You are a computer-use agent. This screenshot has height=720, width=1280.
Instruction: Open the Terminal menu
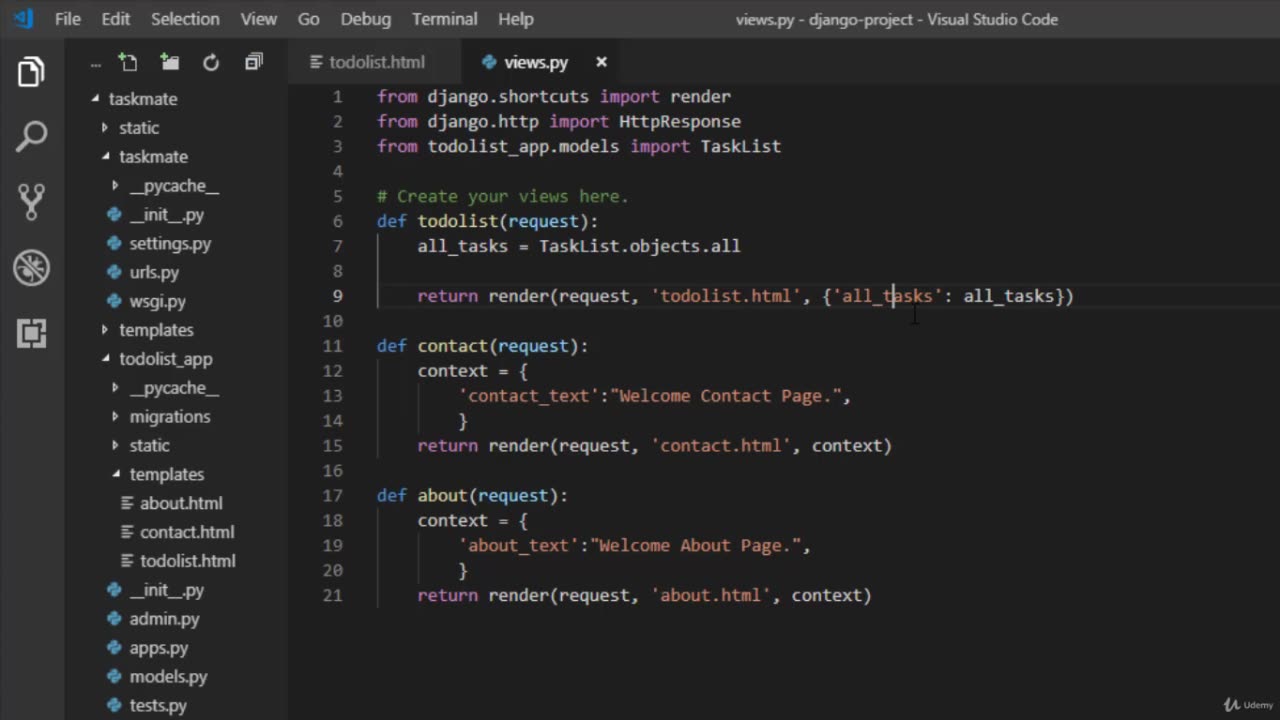[x=445, y=19]
